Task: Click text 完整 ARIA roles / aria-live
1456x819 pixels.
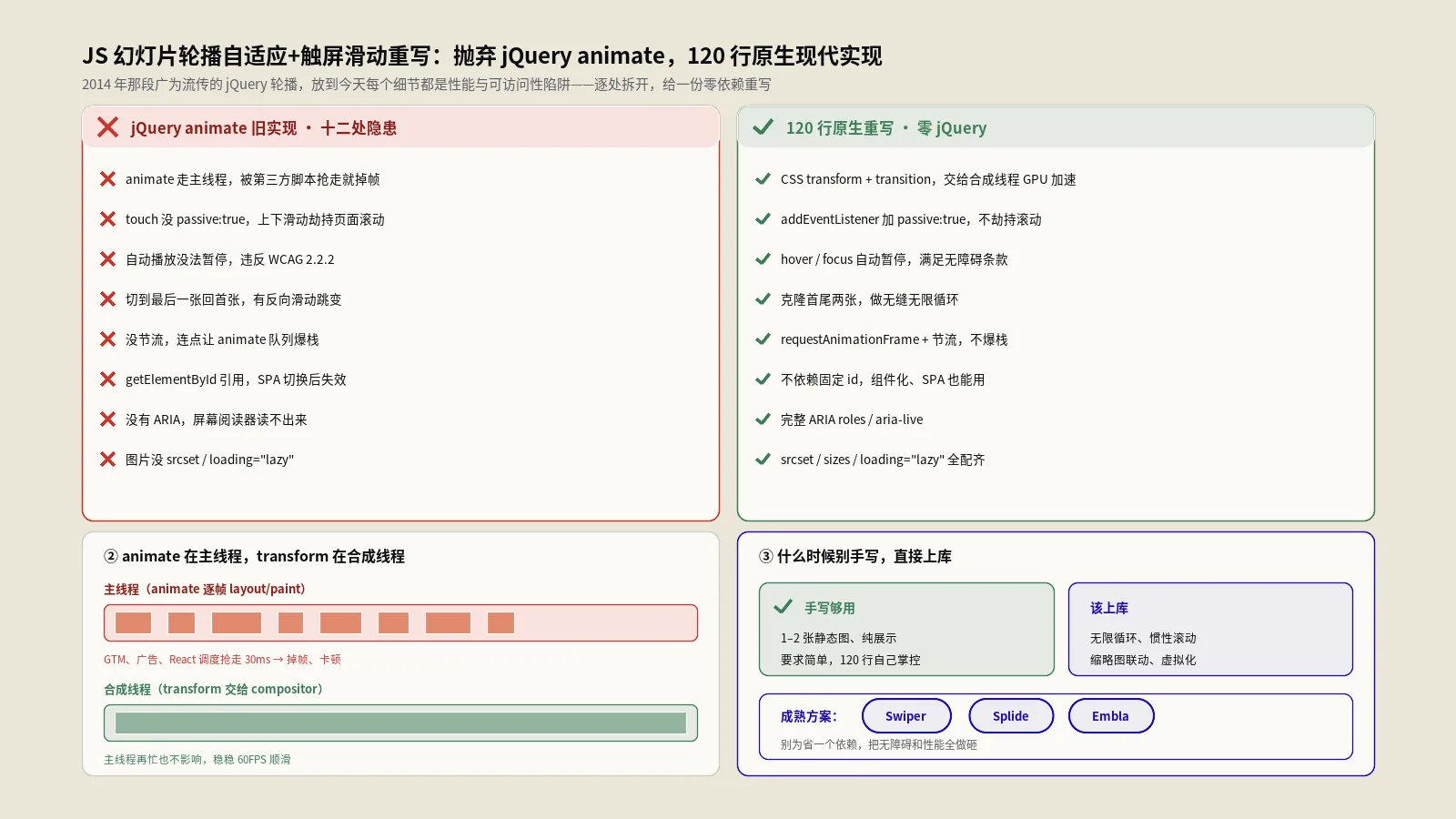Action: (852, 420)
